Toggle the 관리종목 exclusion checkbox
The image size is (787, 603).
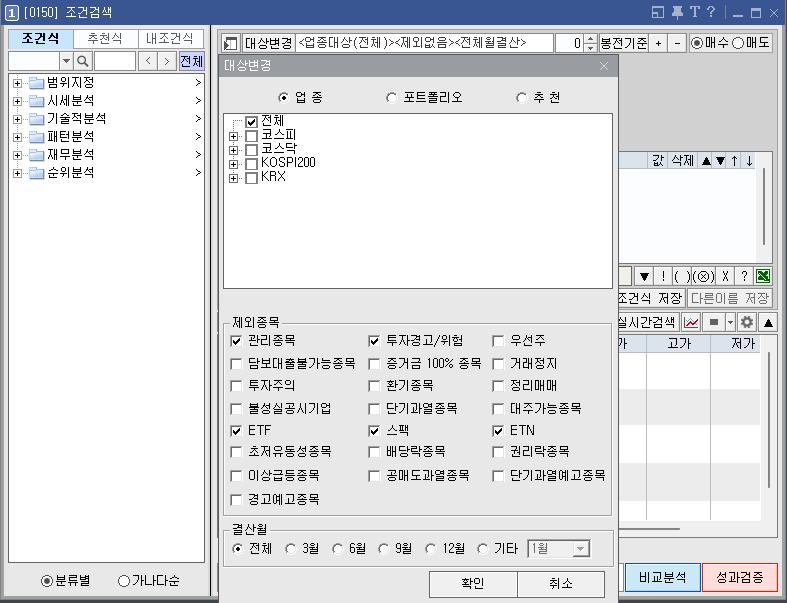(x=236, y=341)
